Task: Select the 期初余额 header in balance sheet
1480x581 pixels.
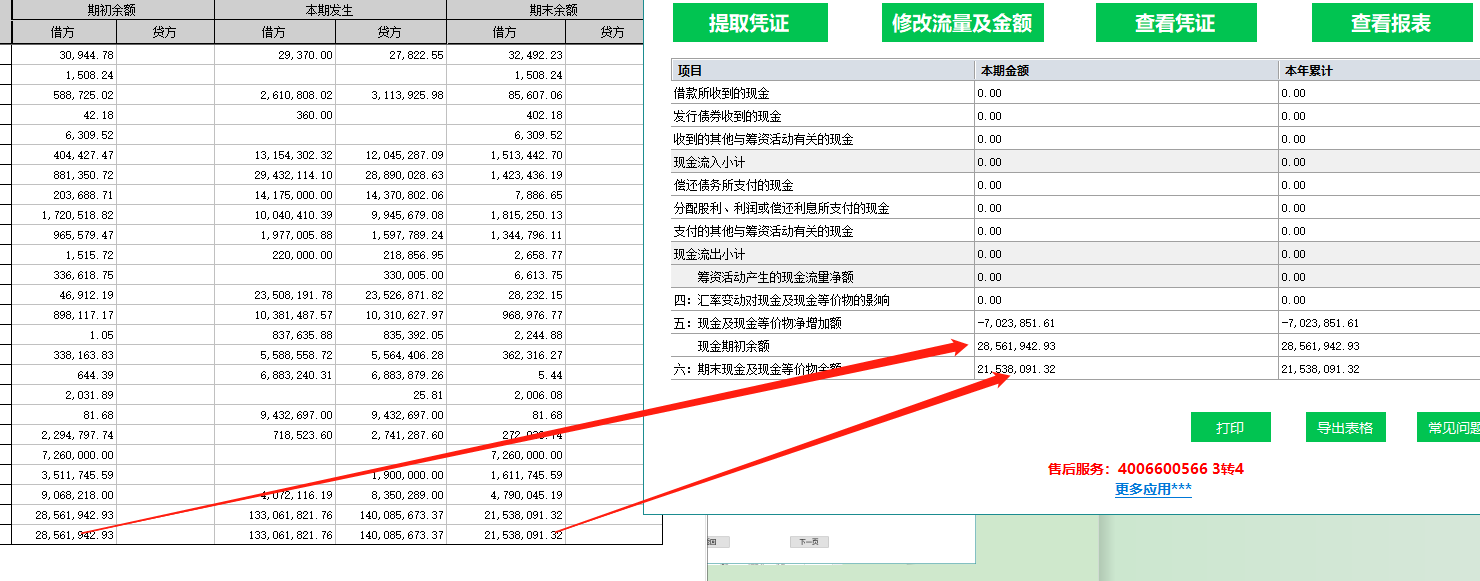Action: [113, 10]
